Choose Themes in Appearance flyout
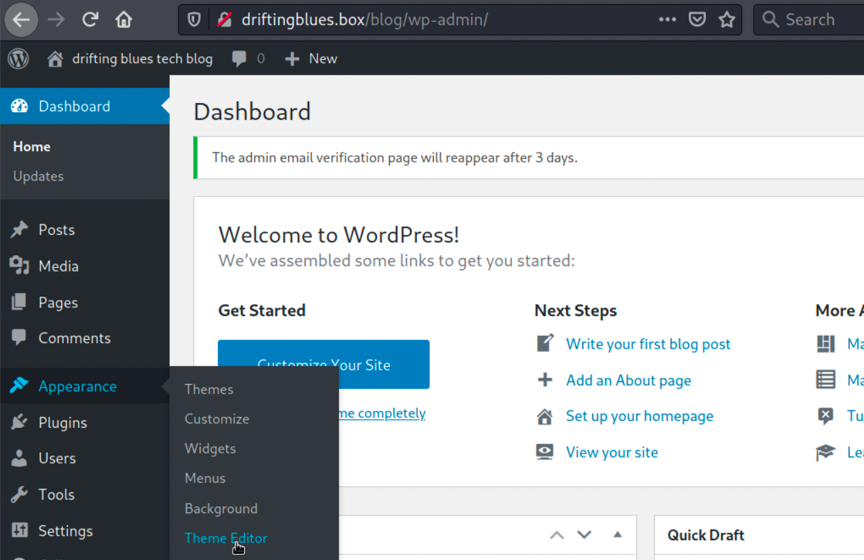The width and height of the screenshot is (864, 560). pyautogui.click(x=209, y=389)
